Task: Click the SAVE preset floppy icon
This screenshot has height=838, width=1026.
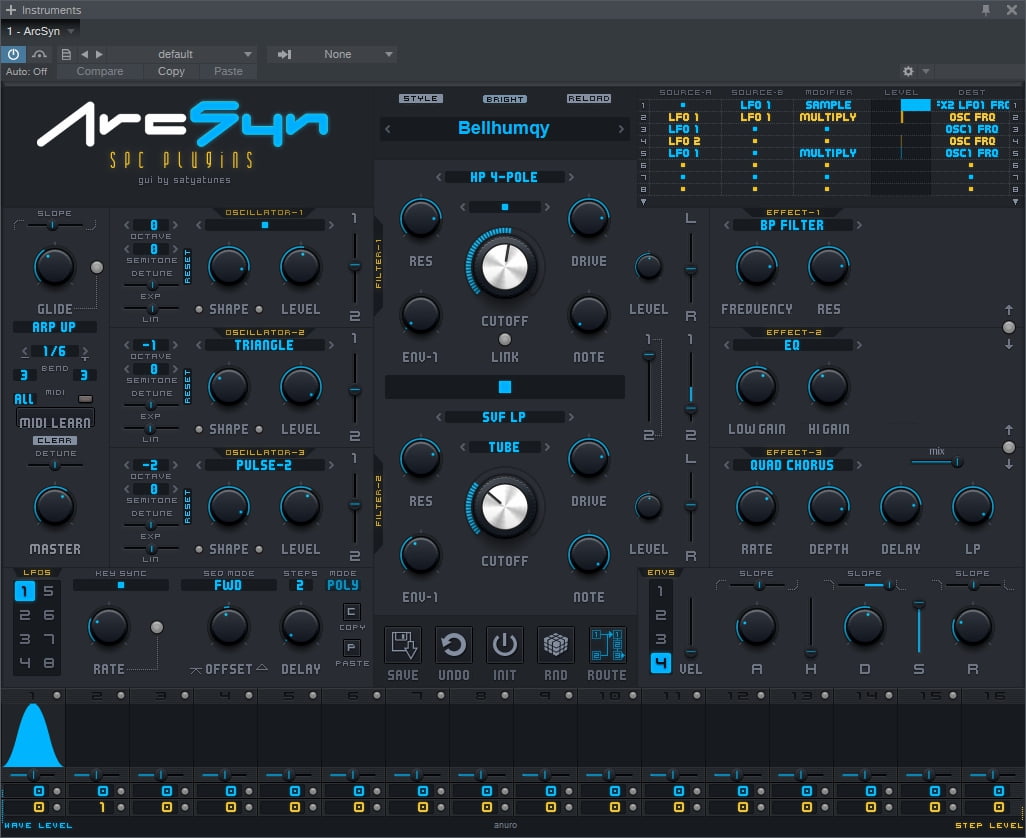Action: [402, 644]
